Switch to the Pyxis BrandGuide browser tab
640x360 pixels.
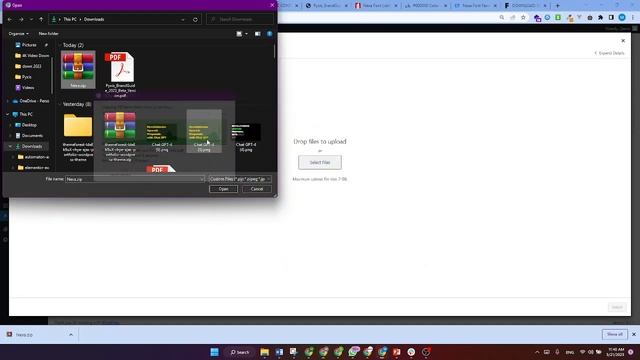point(327,6)
